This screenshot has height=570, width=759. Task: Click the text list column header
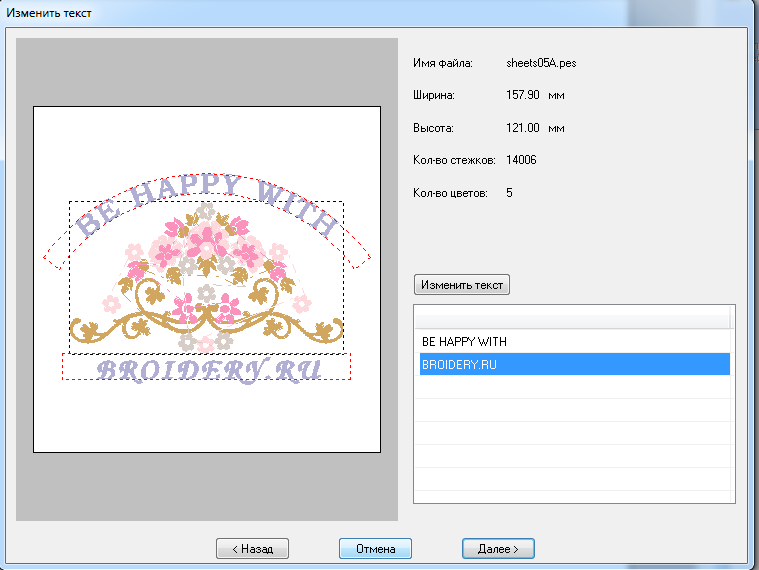(x=570, y=318)
